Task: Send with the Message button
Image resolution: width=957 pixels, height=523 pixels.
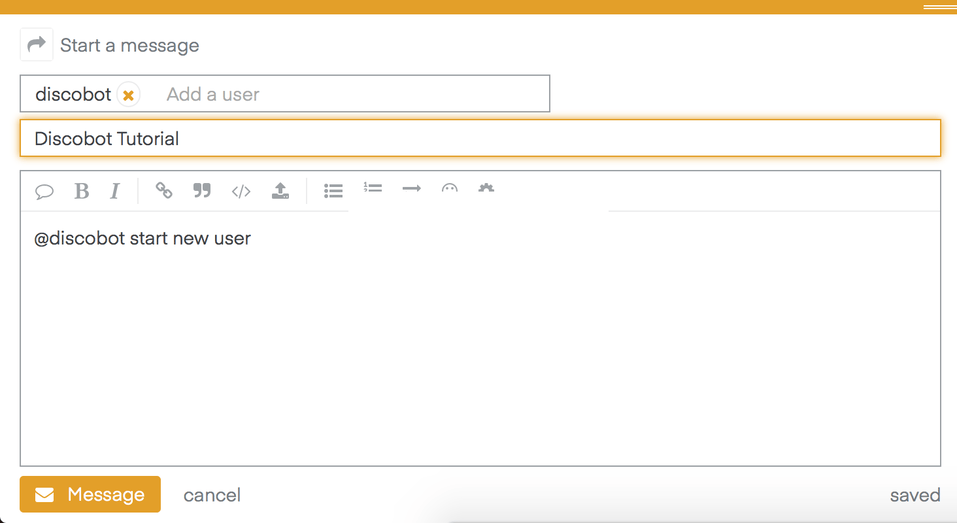Action: [90, 494]
